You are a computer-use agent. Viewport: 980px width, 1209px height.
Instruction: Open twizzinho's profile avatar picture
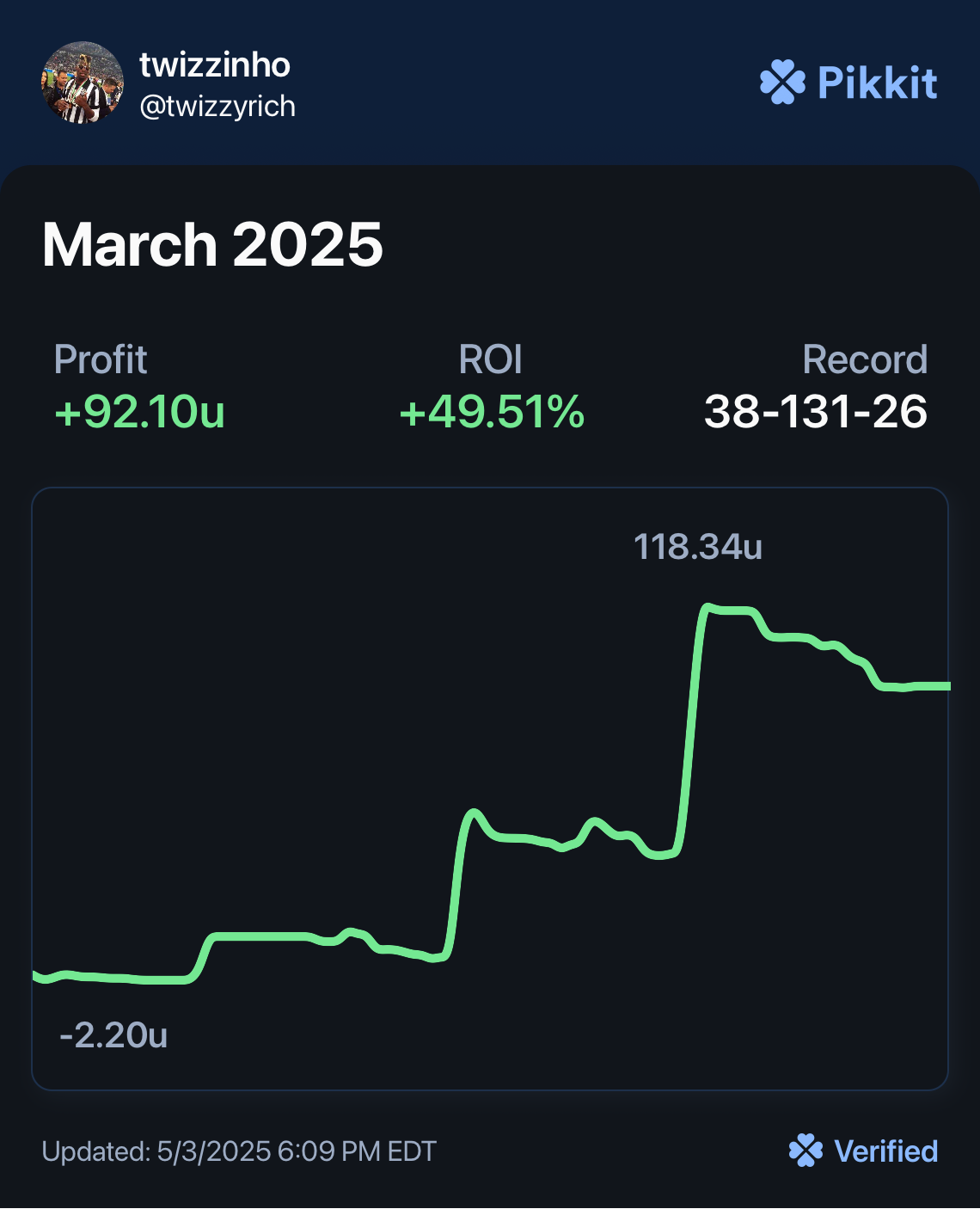click(x=82, y=83)
